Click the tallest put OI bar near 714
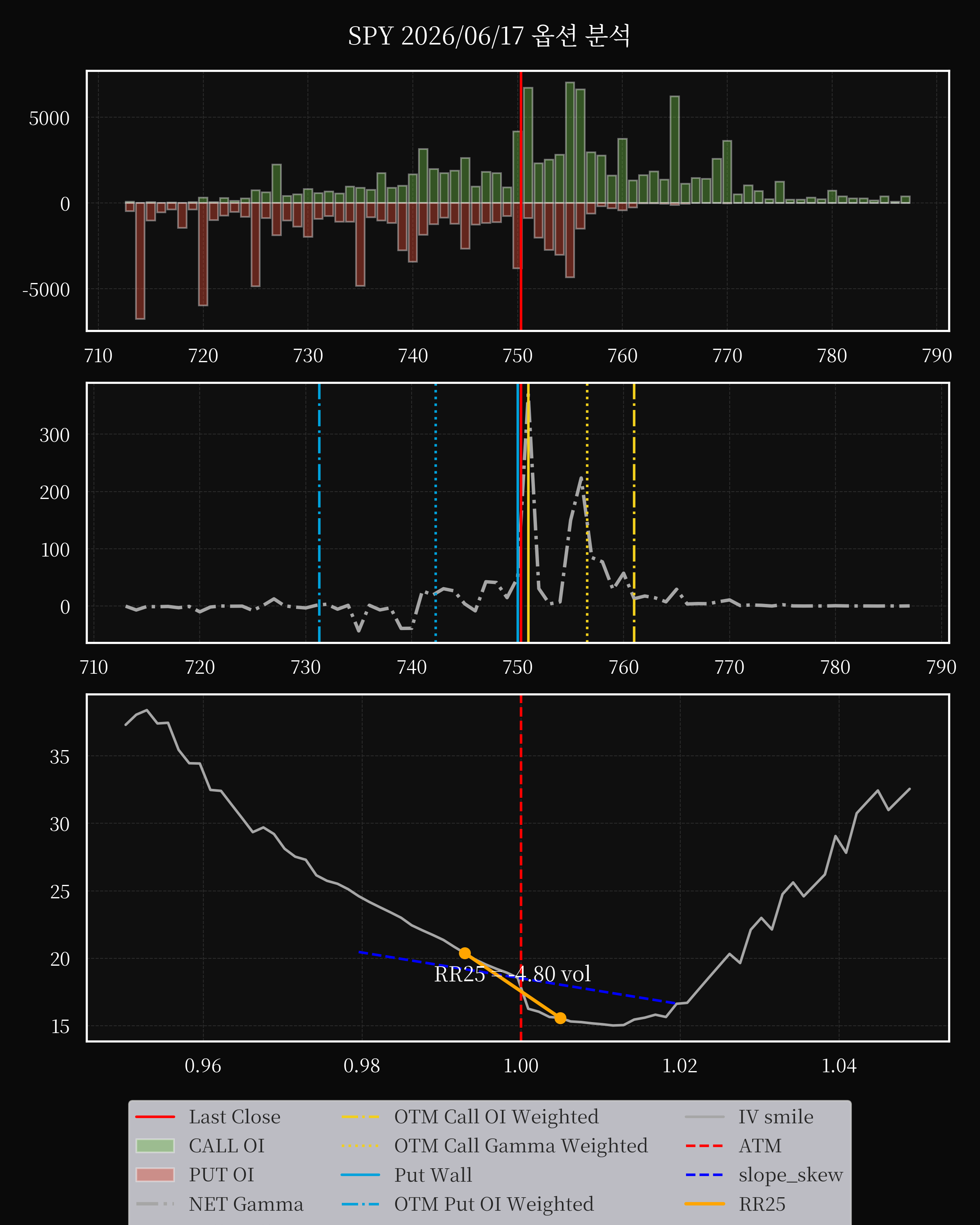Screen dimensions: 980x1225 pos(140,261)
